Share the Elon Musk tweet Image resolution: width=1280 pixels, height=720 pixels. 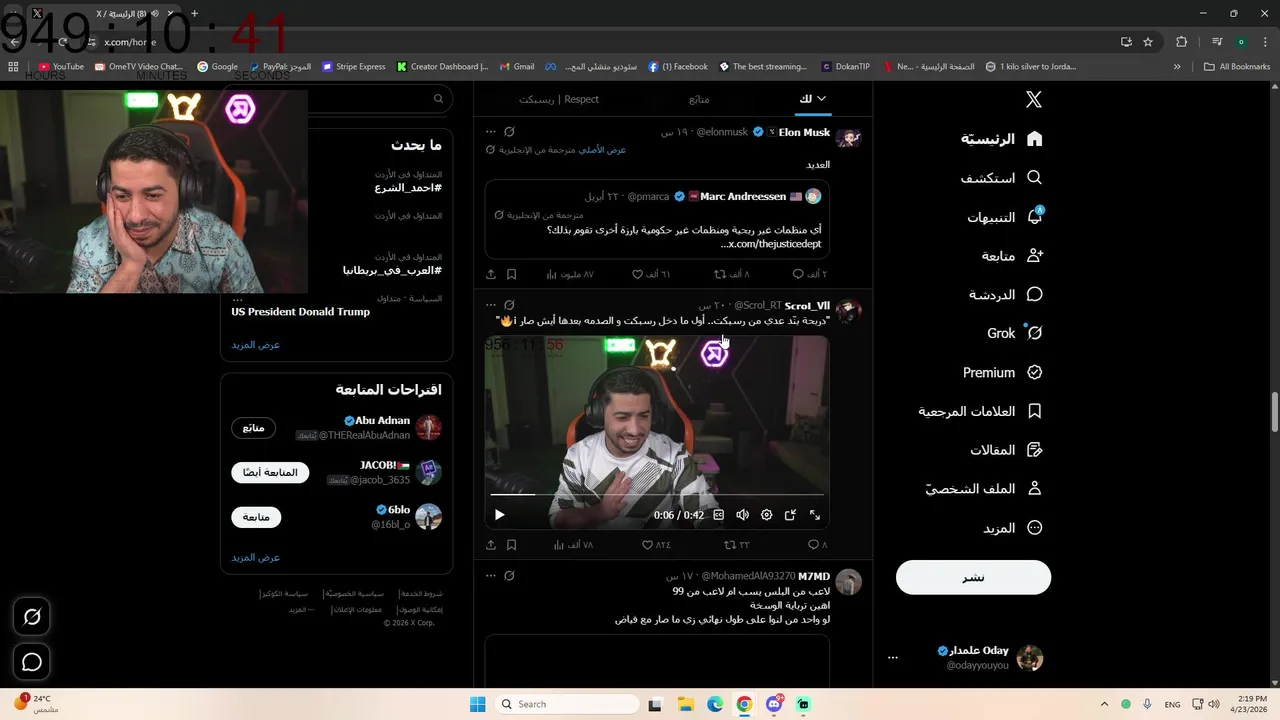491,274
